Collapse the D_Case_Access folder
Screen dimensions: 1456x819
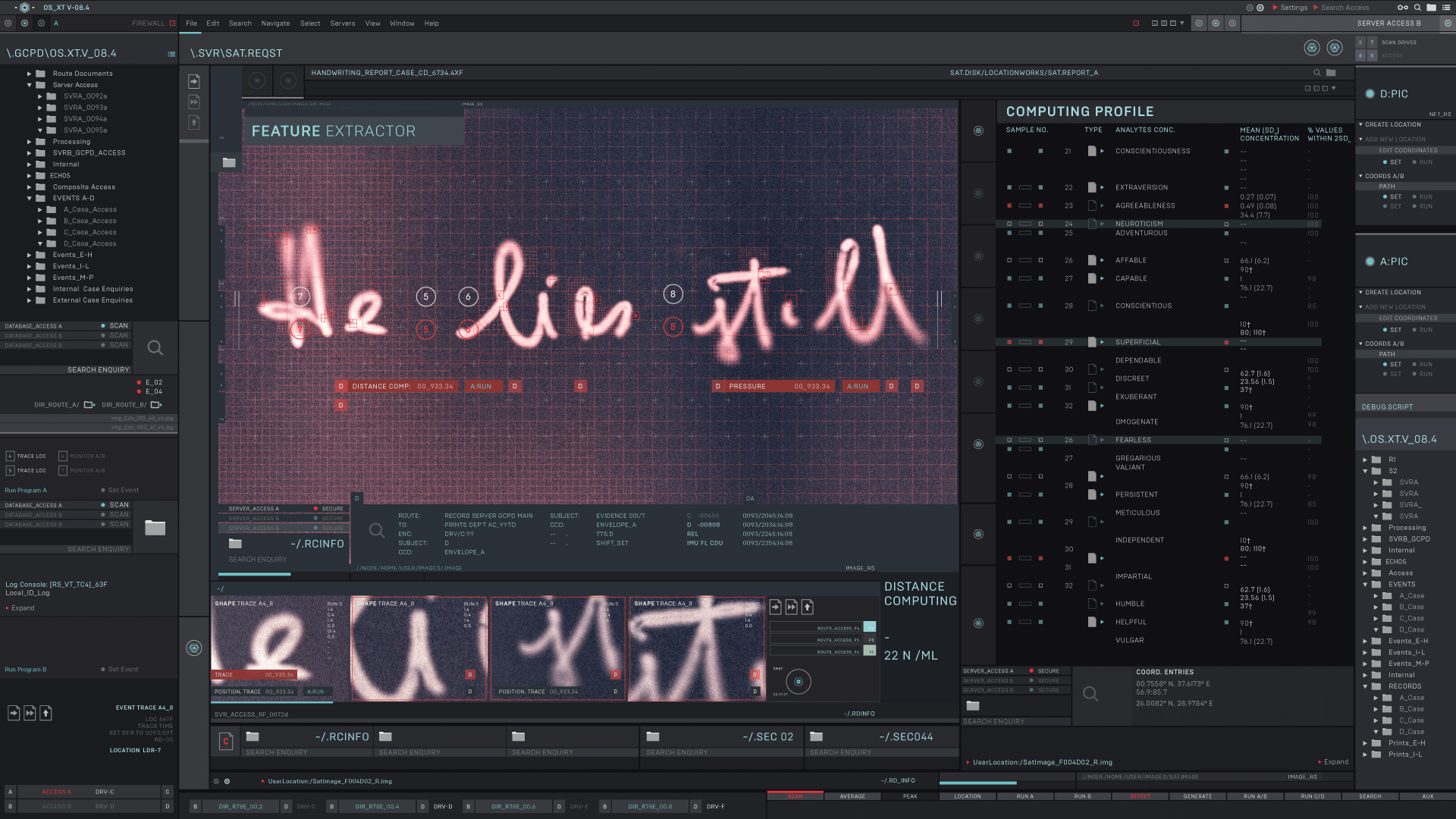40,243
